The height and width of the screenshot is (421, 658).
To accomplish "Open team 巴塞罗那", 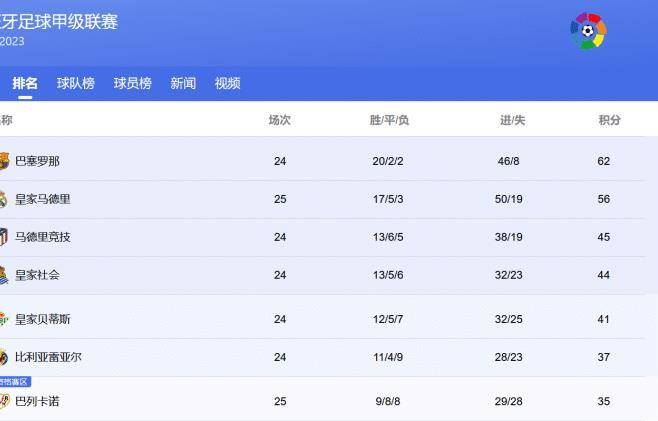I will pos(37,161).
